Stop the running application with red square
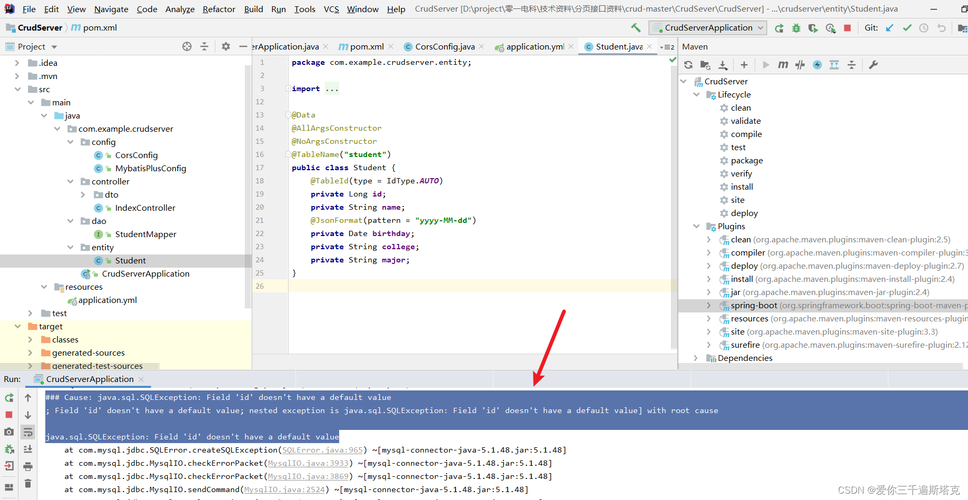 coord(848,28)
